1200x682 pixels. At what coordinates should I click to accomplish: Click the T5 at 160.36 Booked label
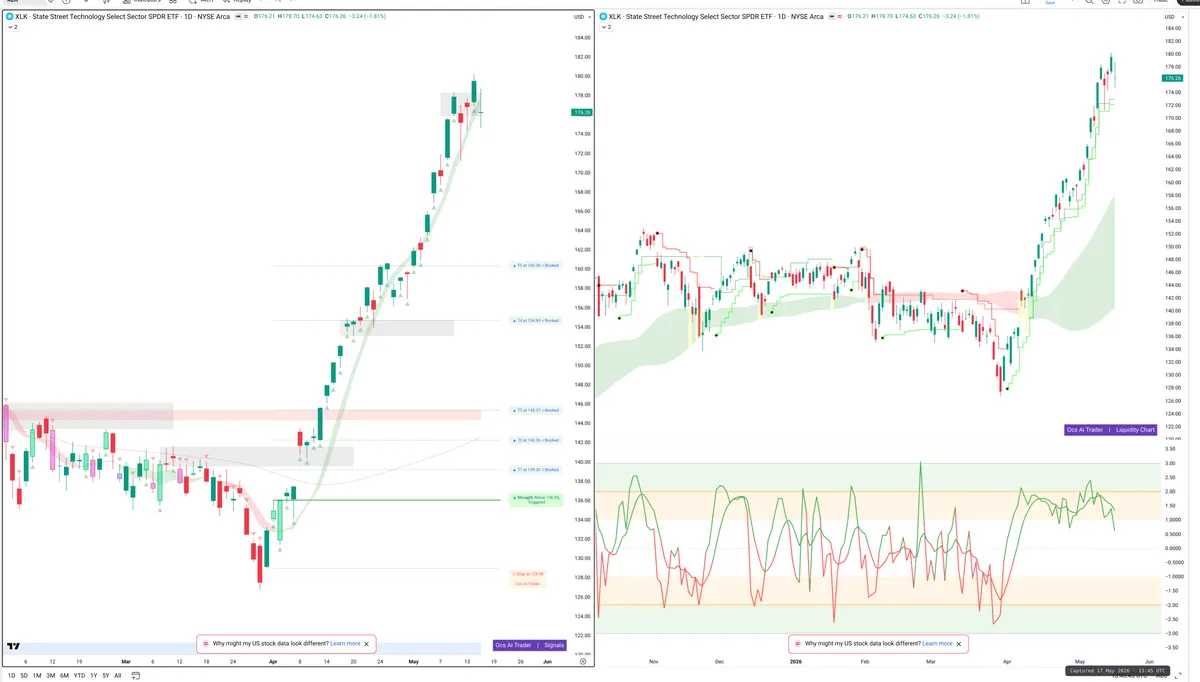[x=536, y=266]
